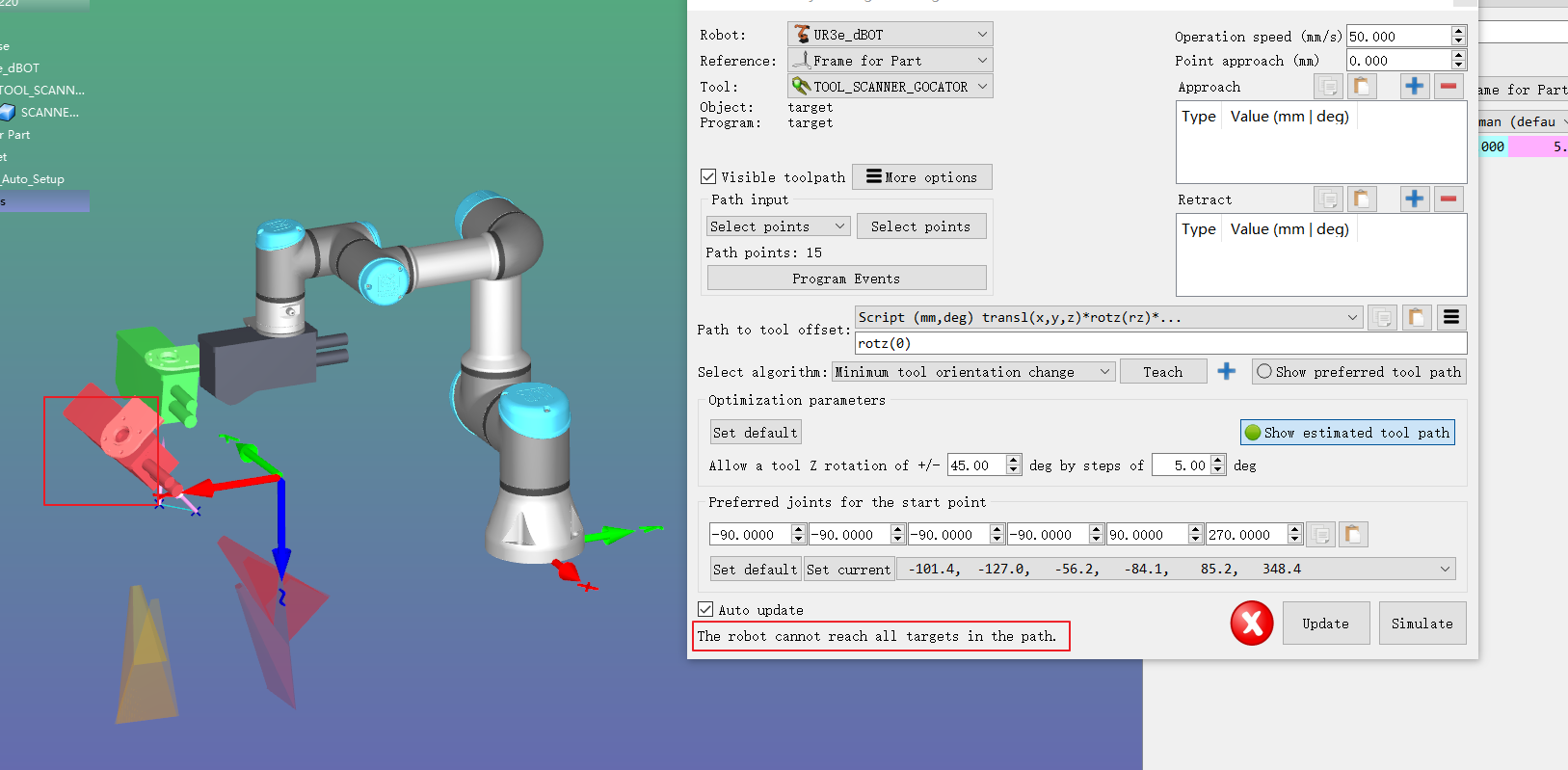
Task: Open the Robot dropdown showing UR3e_dBOT
Action: (890, 35)
